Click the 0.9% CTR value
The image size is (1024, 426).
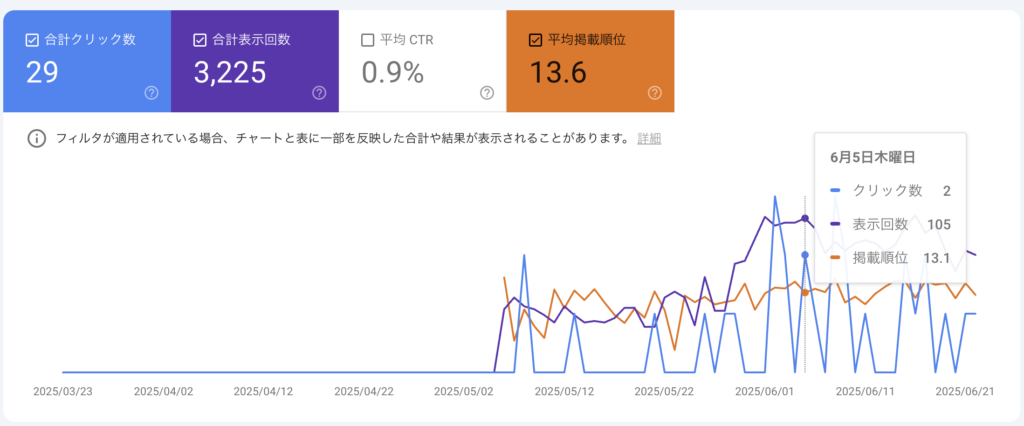pos(392,73)
